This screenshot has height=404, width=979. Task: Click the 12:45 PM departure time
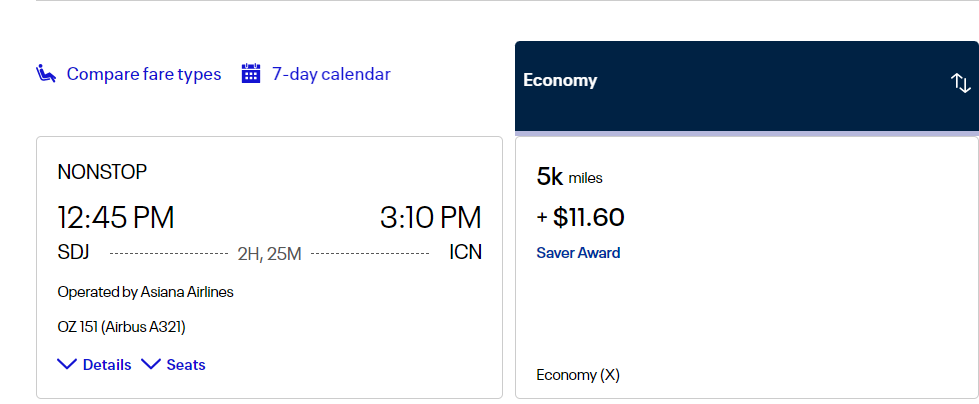click(x=116, y=218)
